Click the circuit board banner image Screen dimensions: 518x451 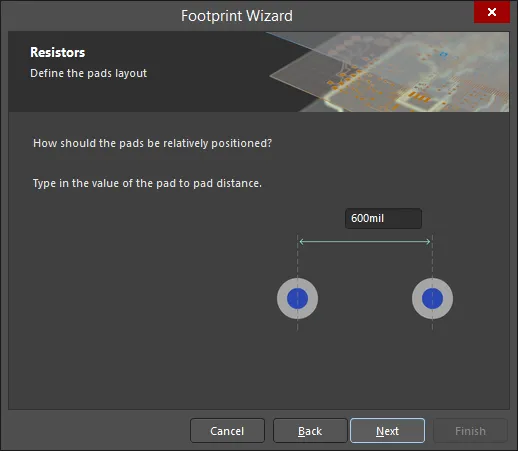388,72
